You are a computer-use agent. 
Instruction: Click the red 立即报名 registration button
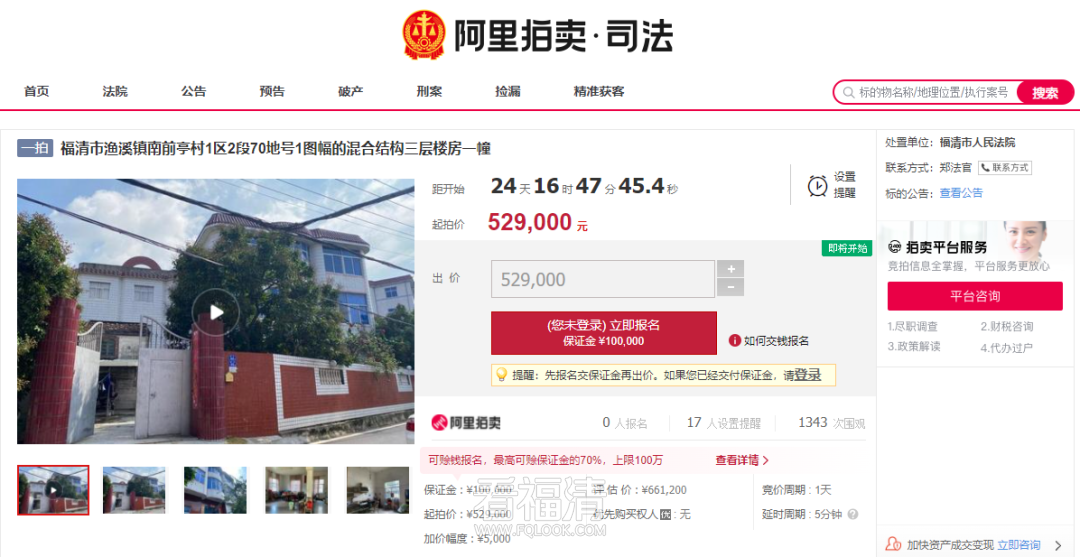pos(603,333)
